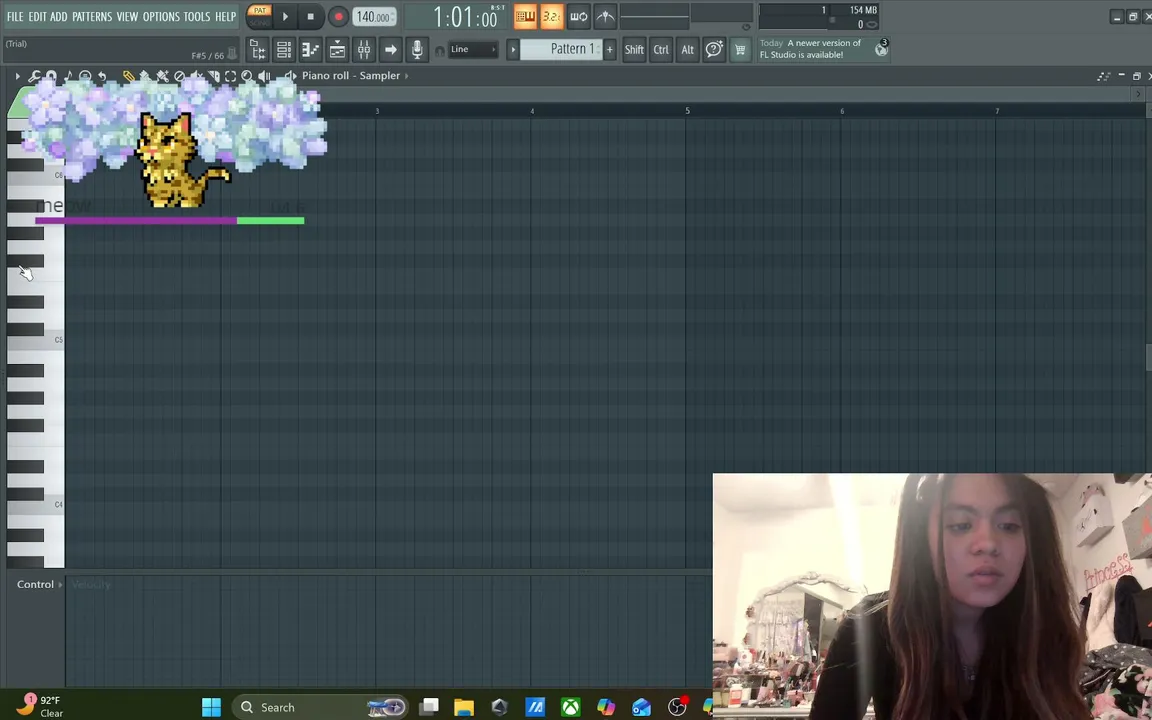Open the Windows Start button

click(212, 707)
